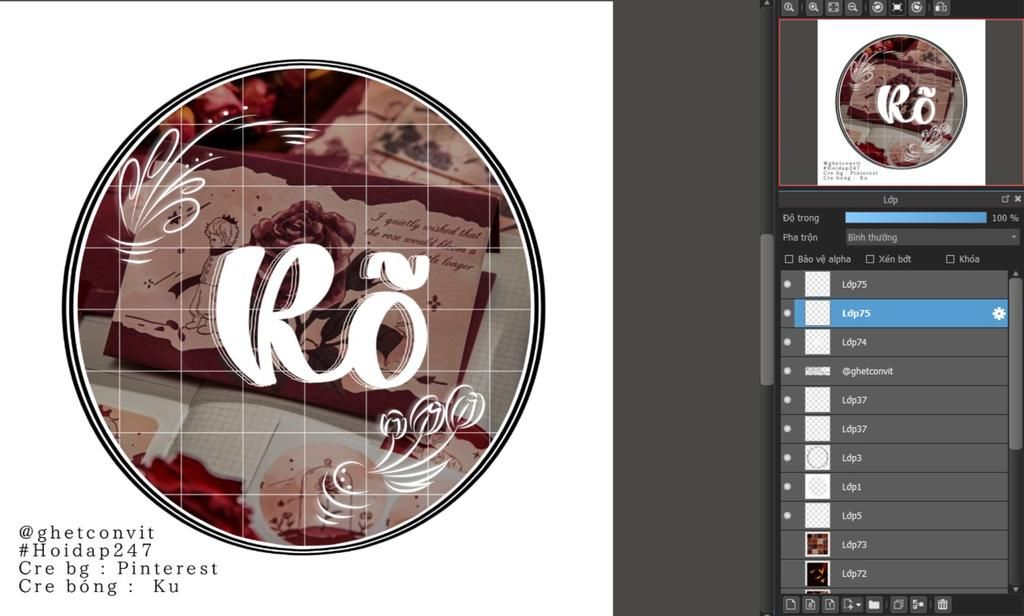Click the 100 % opacity value
Screen dimensions: 1024x616
[1005, 218]
